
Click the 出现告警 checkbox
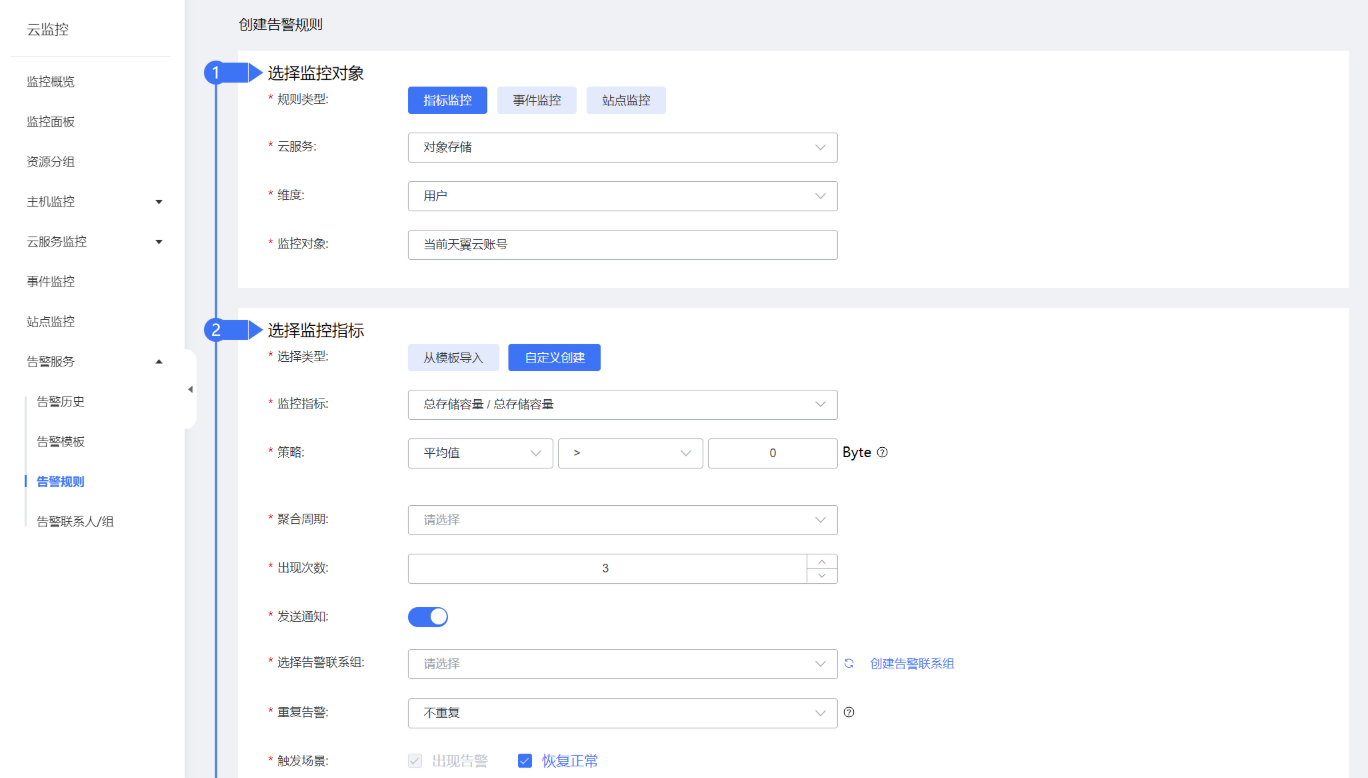(416, 761)
